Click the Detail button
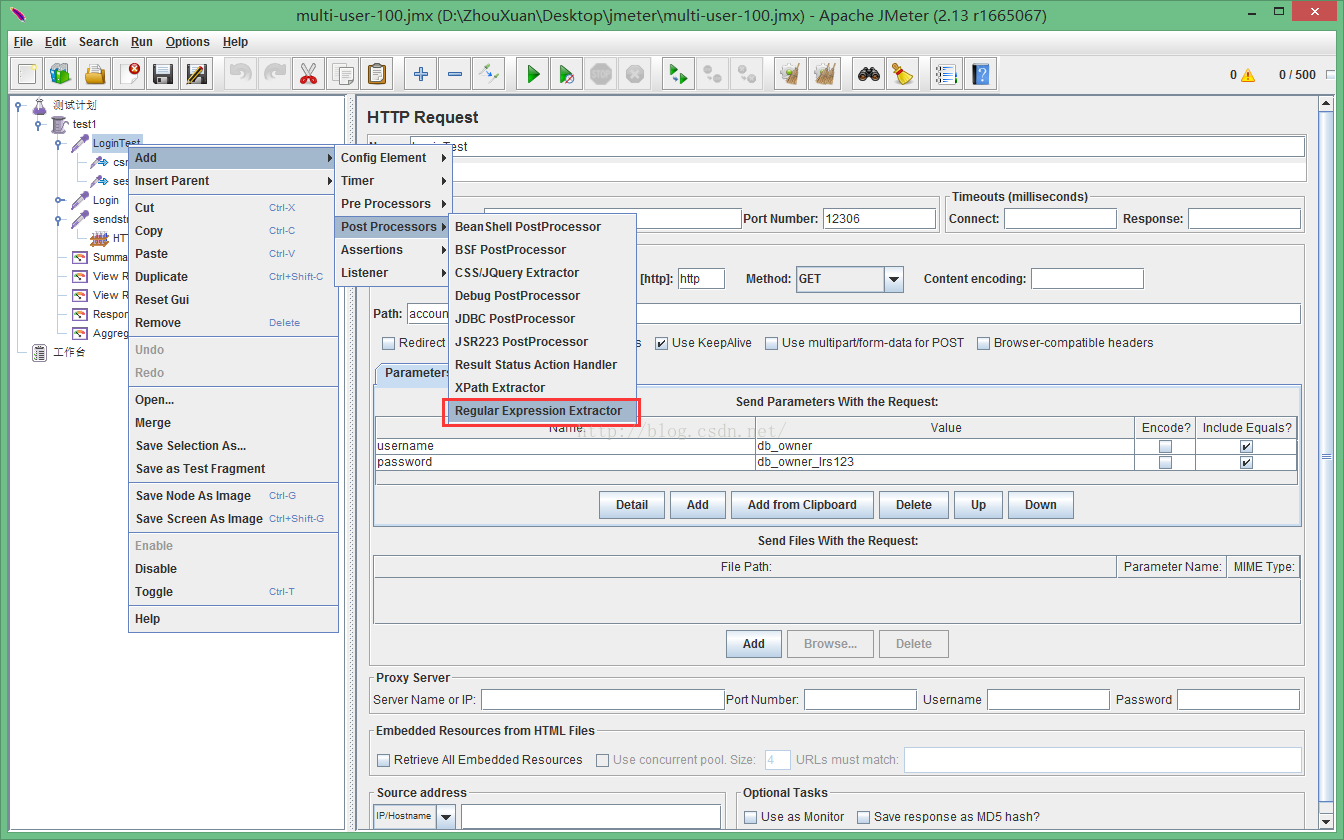 point(632,505)
